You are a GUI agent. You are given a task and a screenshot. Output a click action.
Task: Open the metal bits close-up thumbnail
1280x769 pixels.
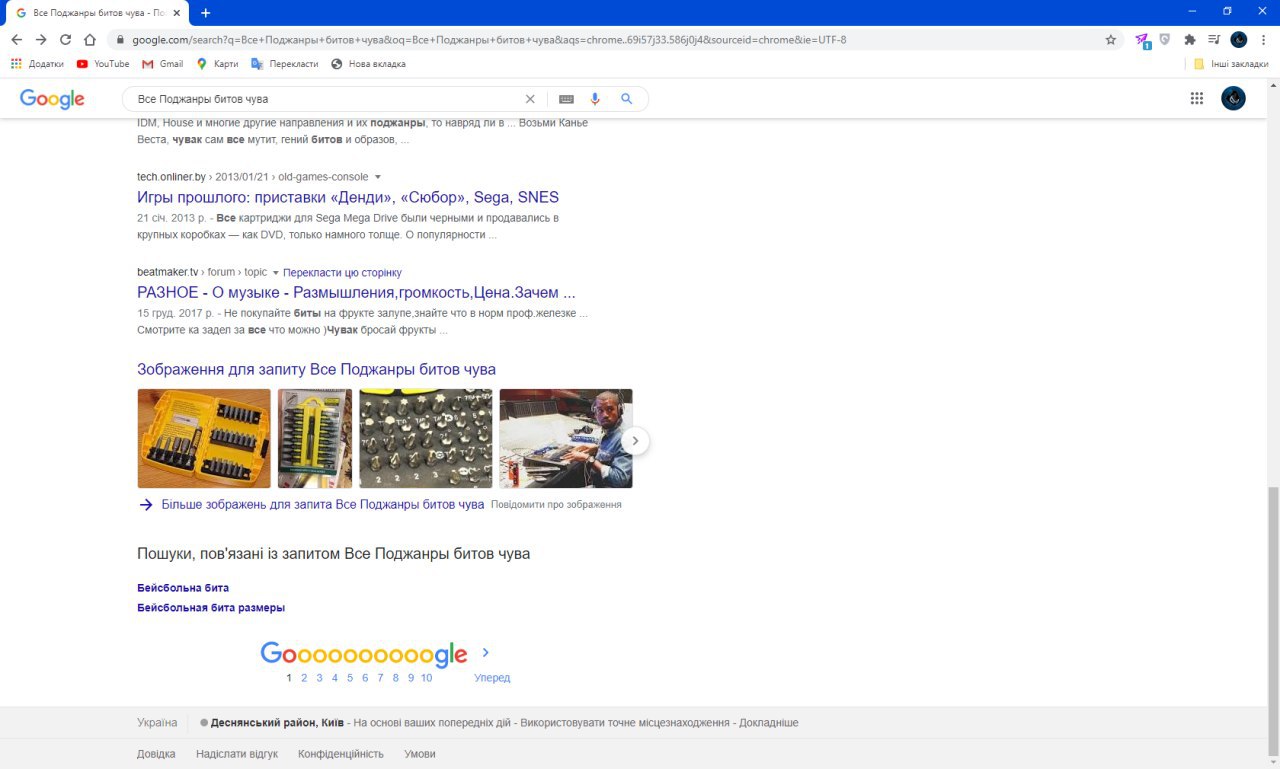coord(426,438)
